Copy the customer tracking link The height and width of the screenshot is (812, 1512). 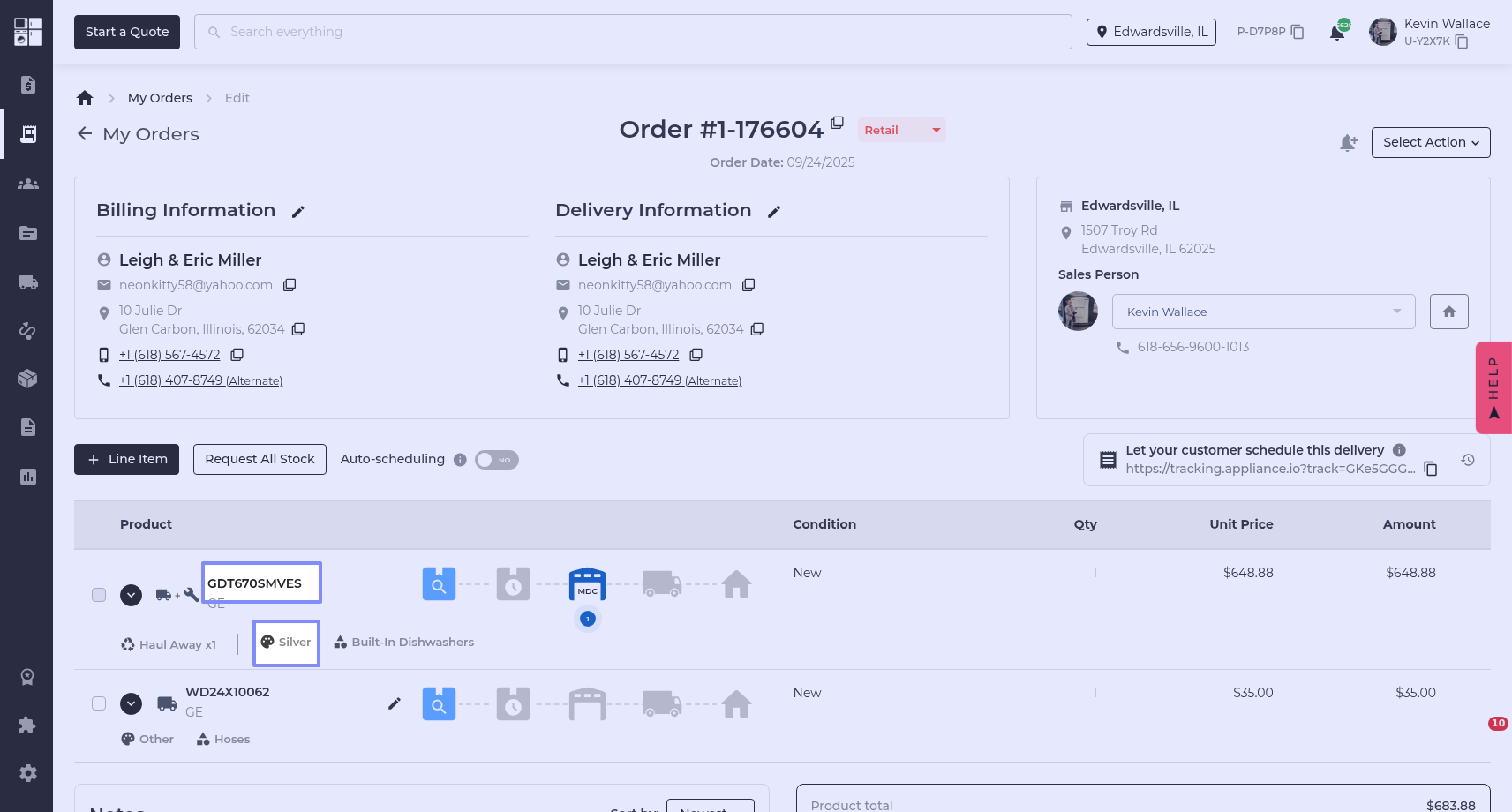point(1431,469)
